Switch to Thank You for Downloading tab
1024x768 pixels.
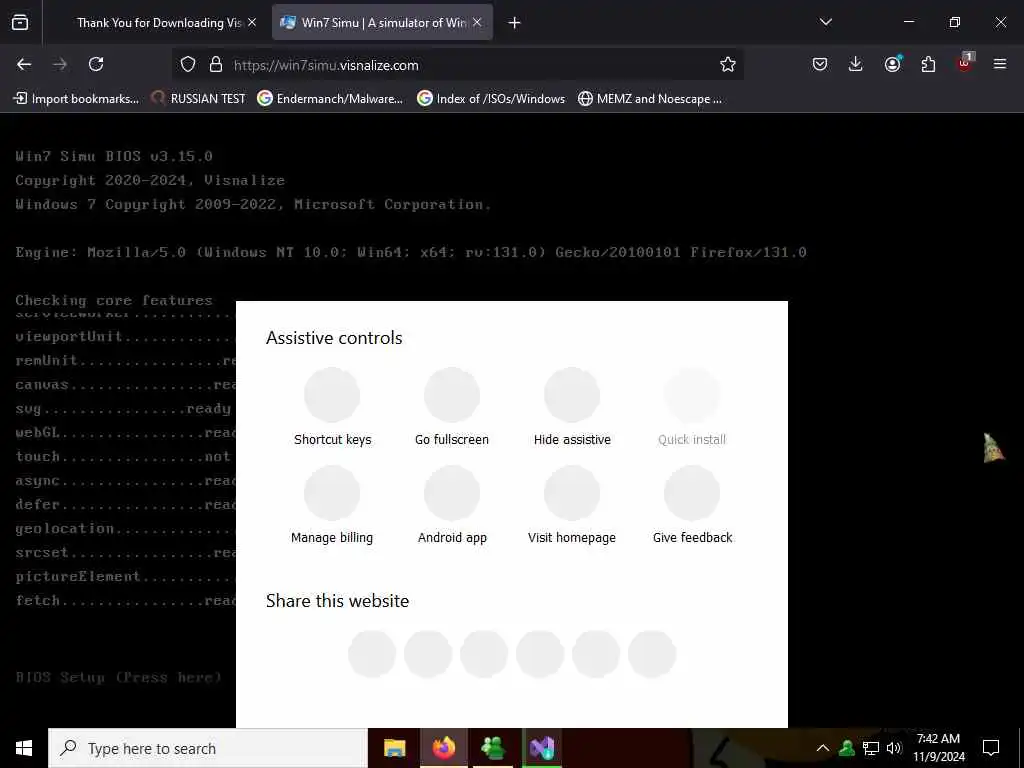159,23
